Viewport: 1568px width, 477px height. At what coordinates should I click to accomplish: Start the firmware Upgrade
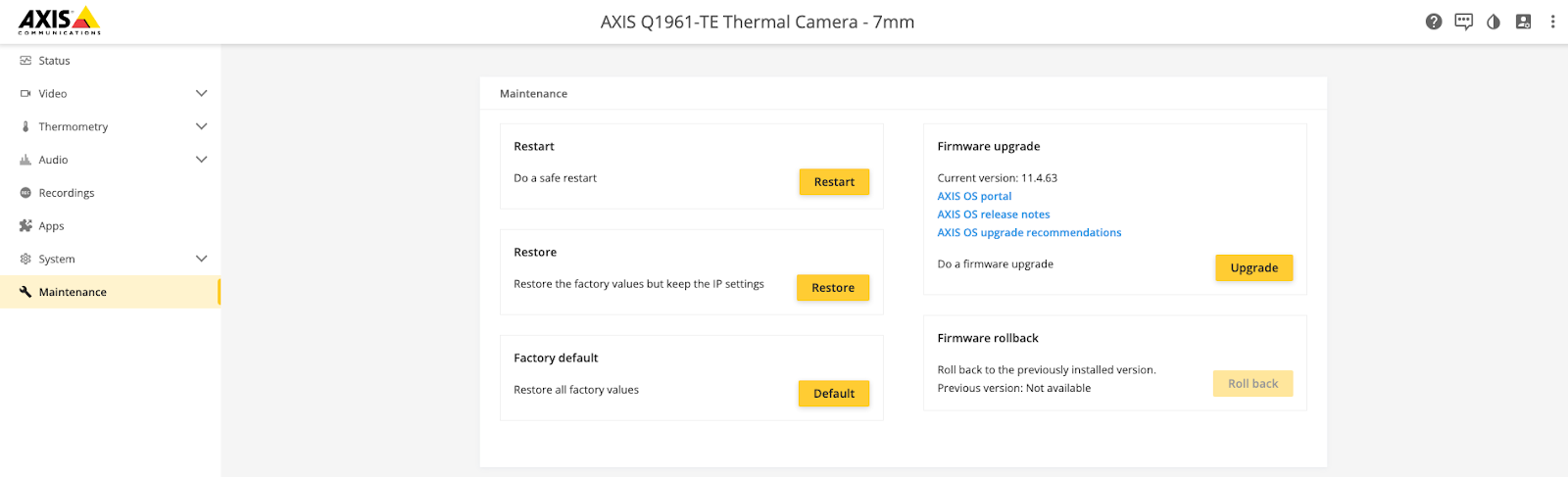click(x=1253, y=268)
